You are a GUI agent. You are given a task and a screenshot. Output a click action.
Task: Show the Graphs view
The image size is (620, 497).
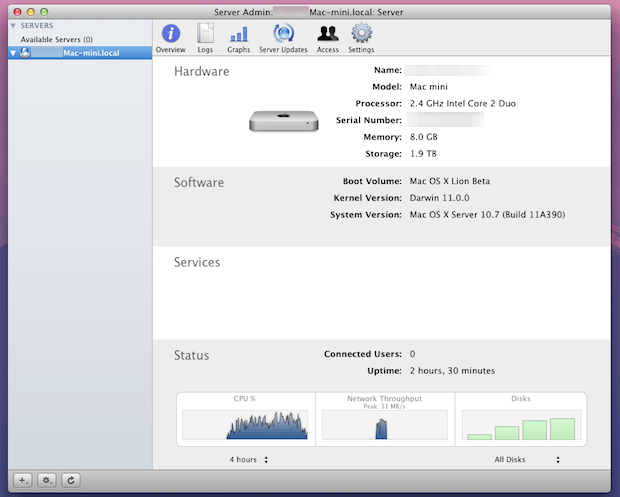point(238,37)
